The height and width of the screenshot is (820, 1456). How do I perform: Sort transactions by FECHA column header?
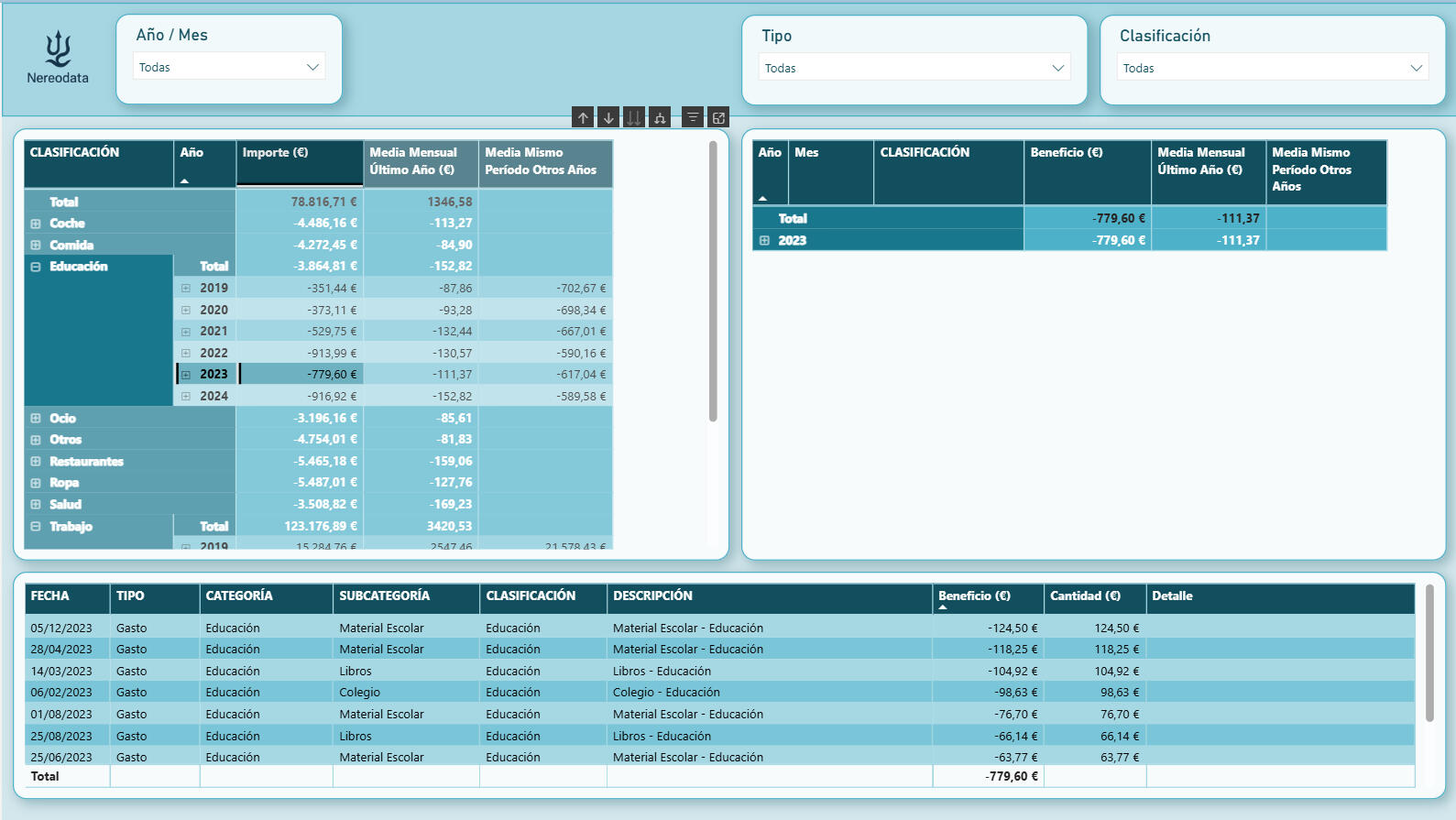click(50, 596)
